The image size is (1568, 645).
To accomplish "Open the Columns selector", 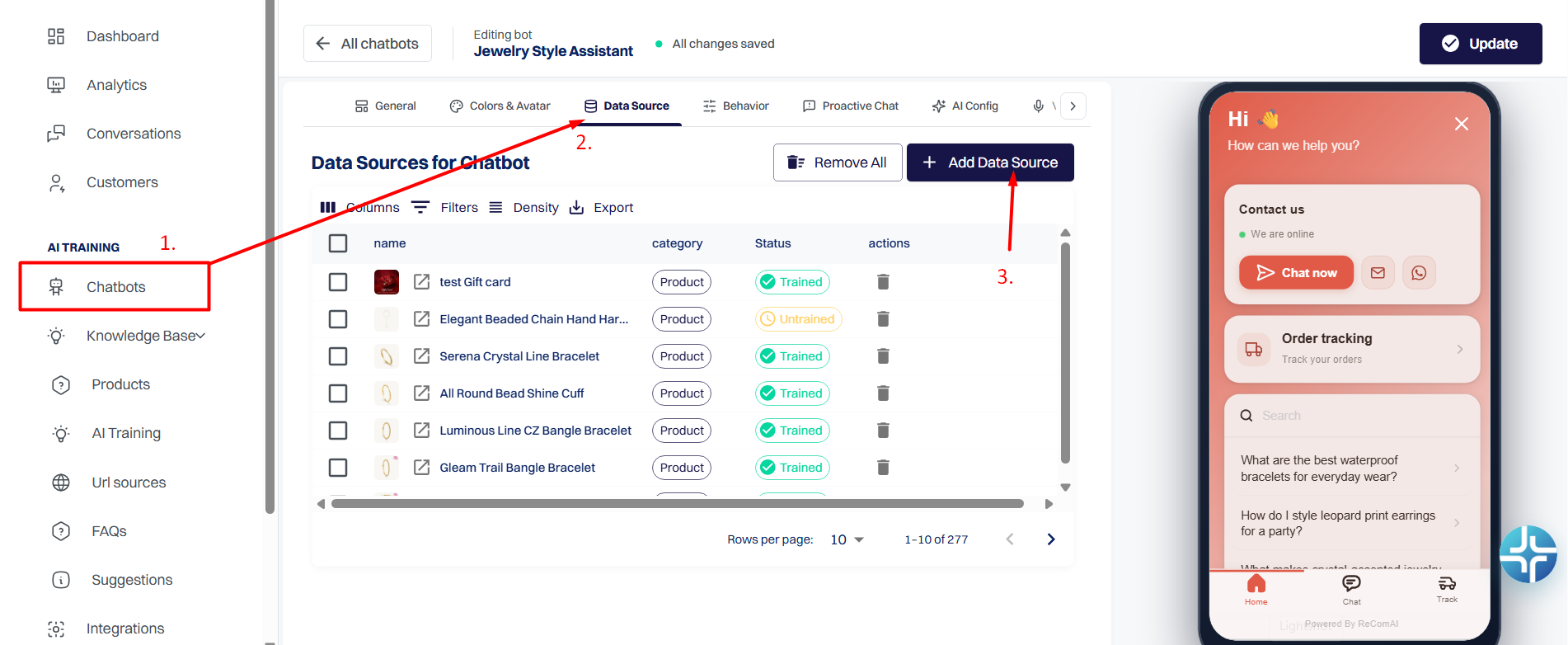I will (359, 207).
